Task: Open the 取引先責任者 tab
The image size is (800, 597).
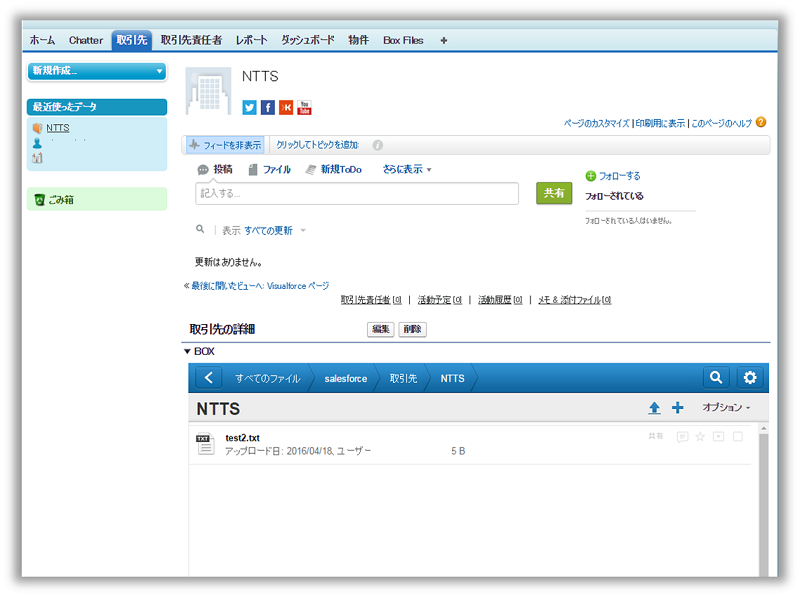Action: [x=191, y=40]
